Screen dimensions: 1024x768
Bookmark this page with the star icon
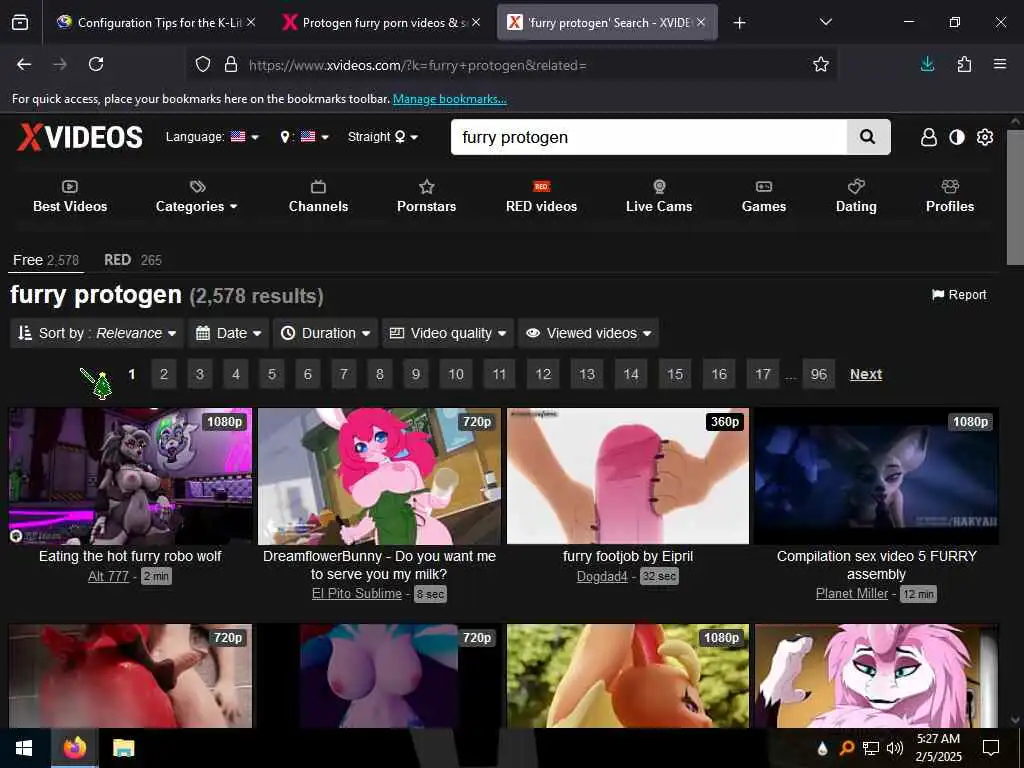pyautogui.click(x=821, y=64)
